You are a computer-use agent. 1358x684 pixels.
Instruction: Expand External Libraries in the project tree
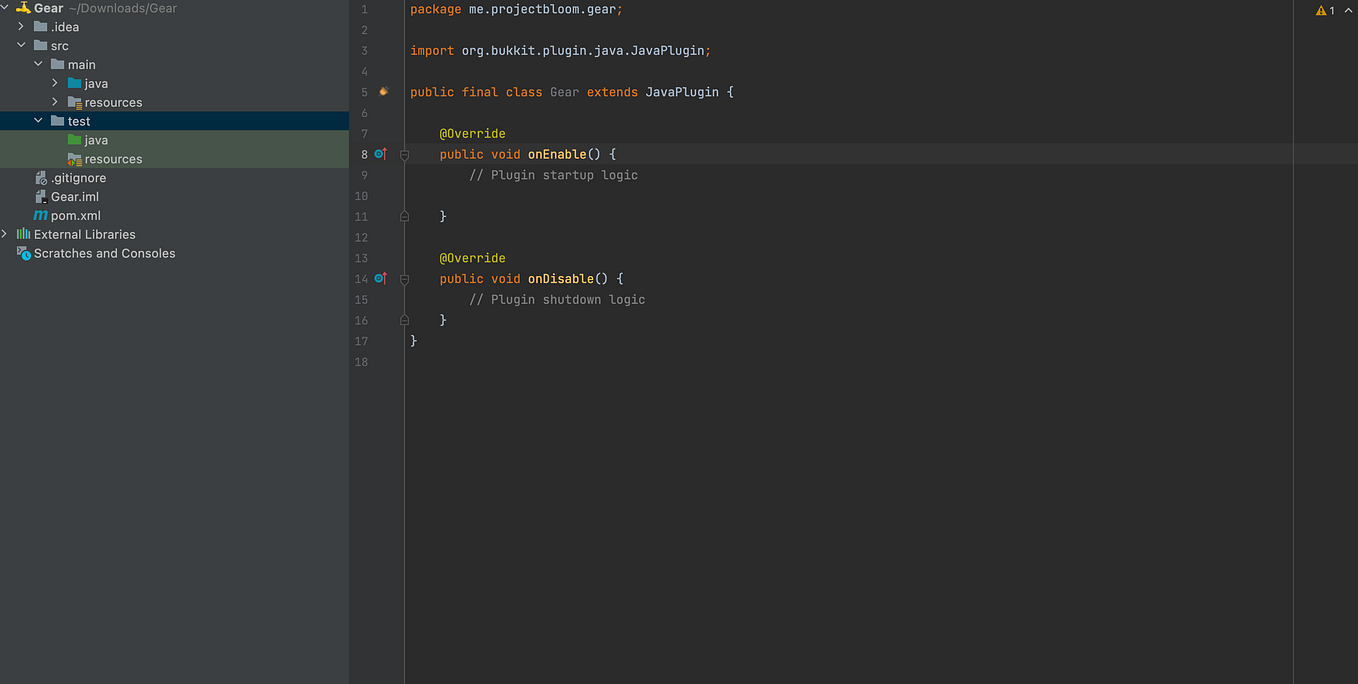tap(6, 234)
